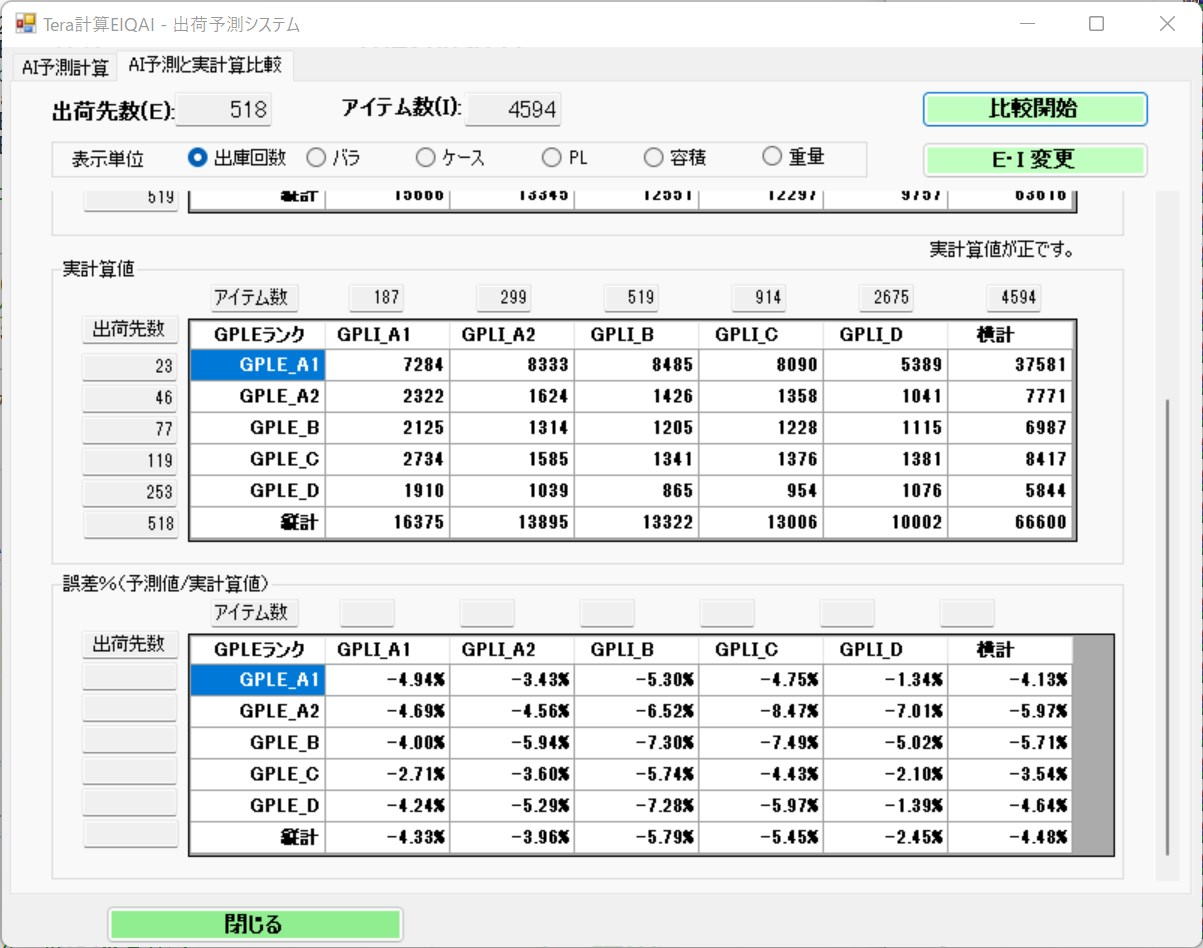Click the overall error cell showing -4.48%
1203x948 pixels.
[x=1010, y=837]
